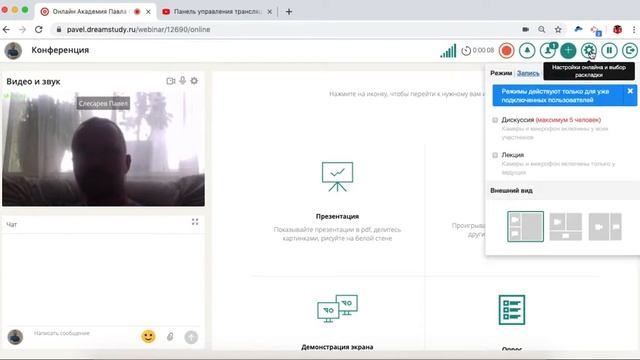Click the green plus button
The height and width of the screenshot is (360, 640).
click(568, 51)
